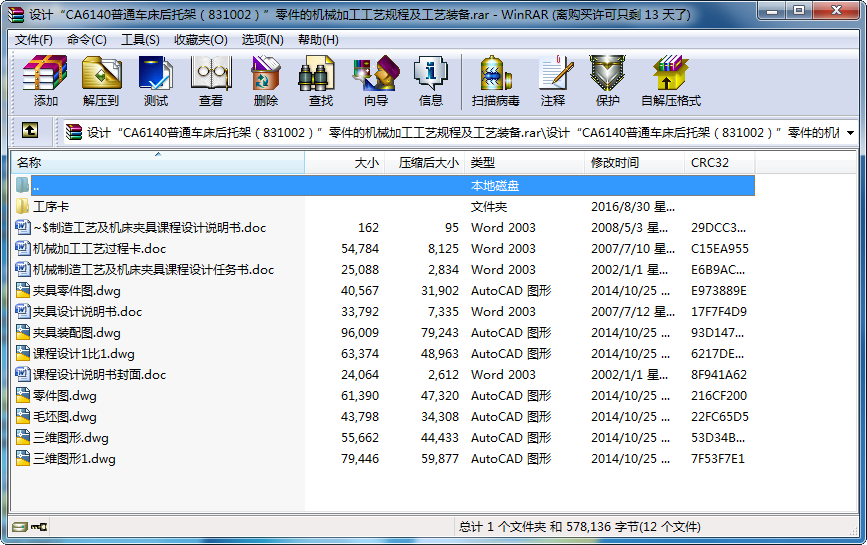
Task: Click date 2016/8/30 of 工序卡 row
Action: [x=633, y=207]
